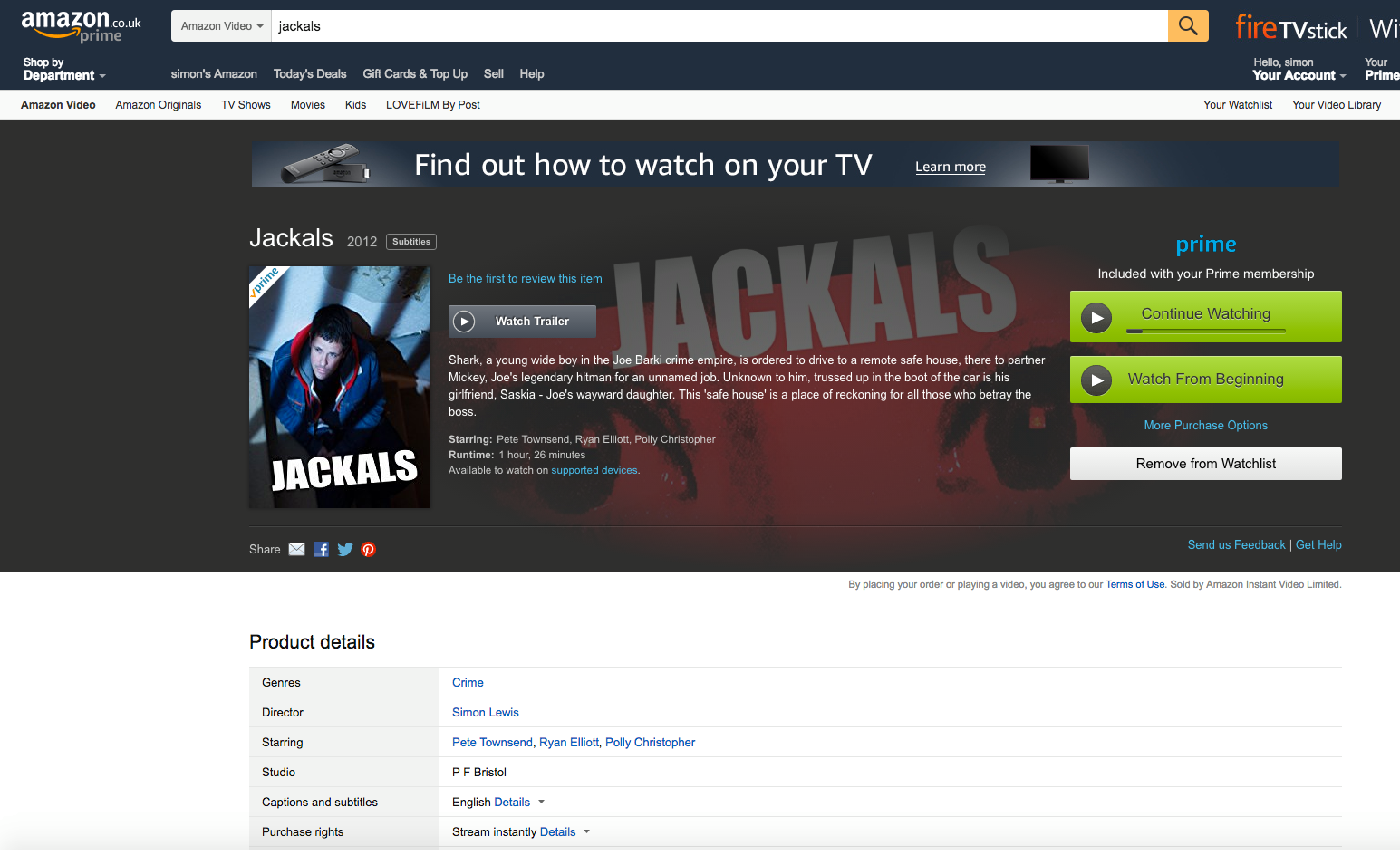The width and height of the screenshot is (1400, 865).
Task: Share Jackals via email envelope icon
Action: (x=296, y=549)
